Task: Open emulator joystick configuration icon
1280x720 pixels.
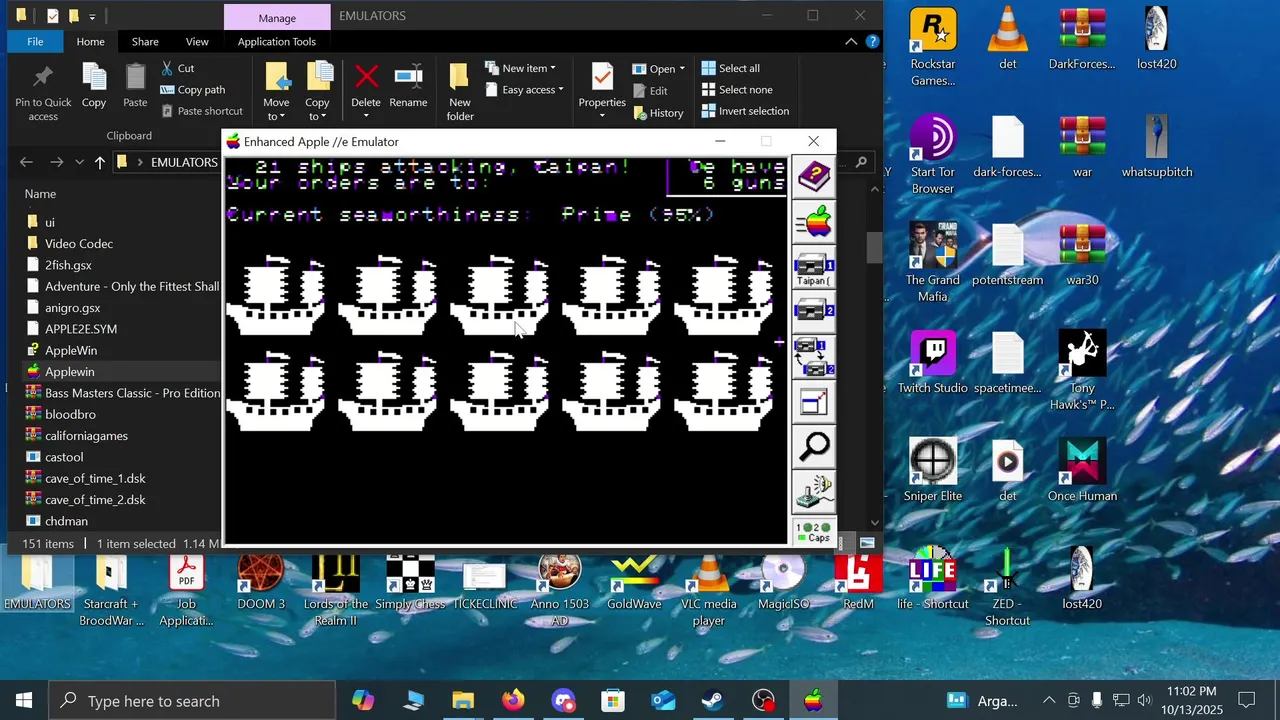Action: (x=814, y=492)
